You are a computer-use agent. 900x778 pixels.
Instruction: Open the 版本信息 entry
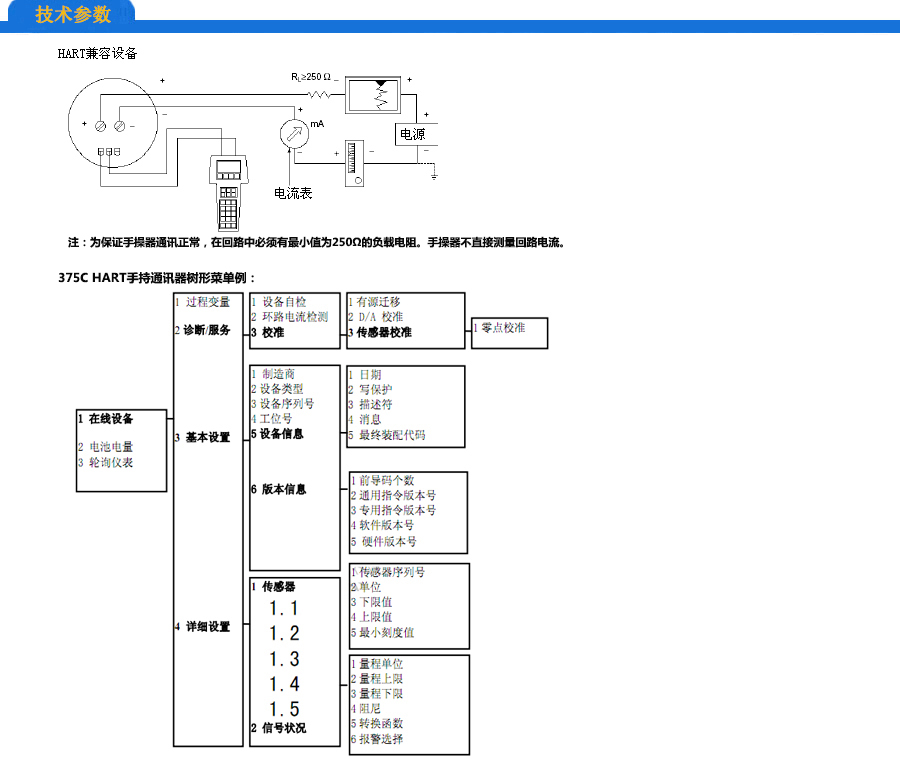[283, 489]
